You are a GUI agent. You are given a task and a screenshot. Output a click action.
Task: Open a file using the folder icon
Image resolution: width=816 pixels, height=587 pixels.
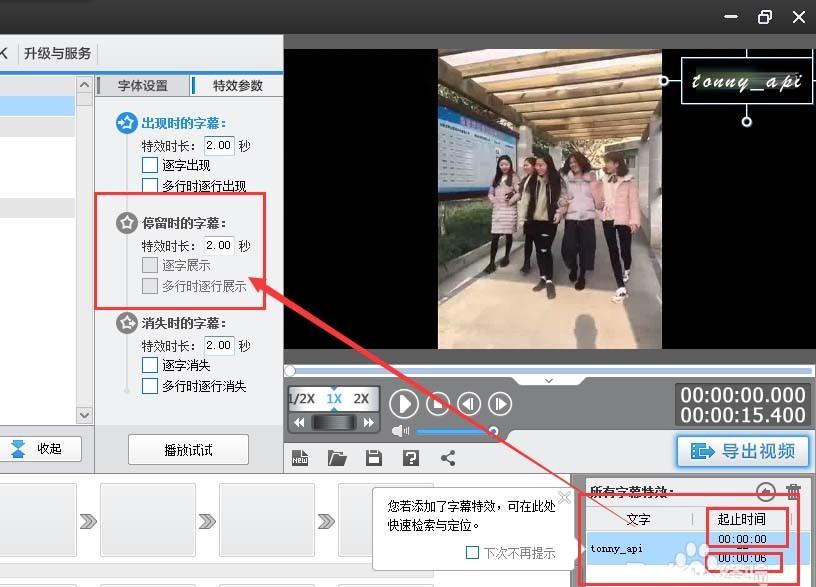336,458
